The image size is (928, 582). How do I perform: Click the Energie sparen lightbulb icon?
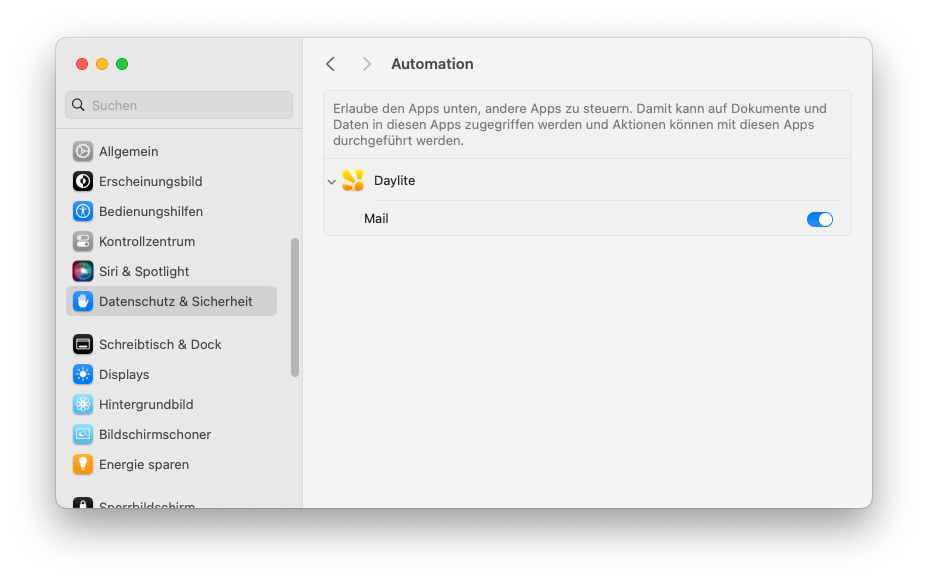83,464
